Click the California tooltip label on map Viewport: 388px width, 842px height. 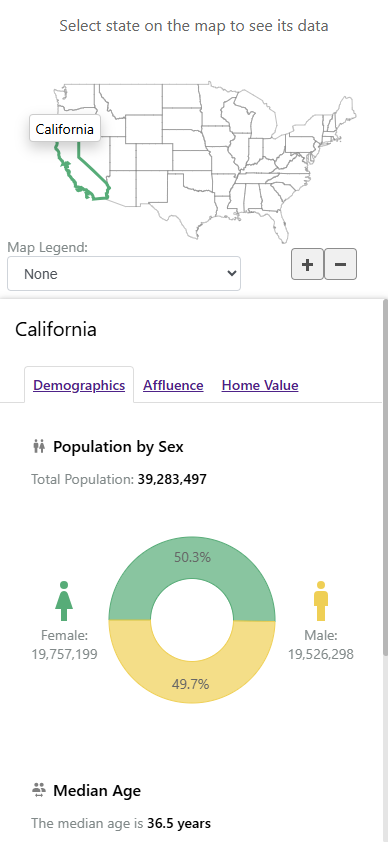[64, 129]
